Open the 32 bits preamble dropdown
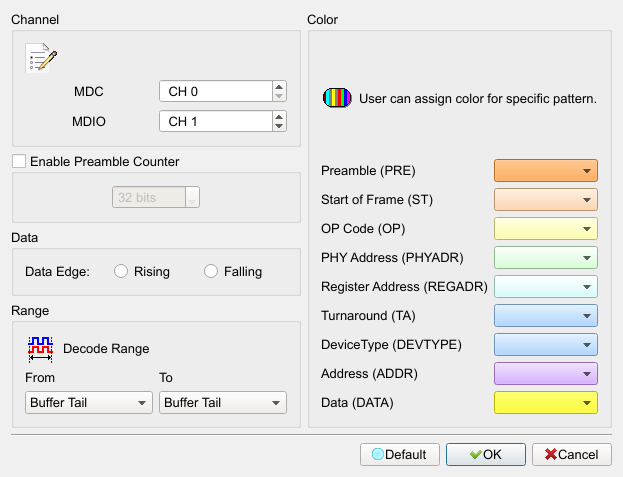 (x=156, y=197)
